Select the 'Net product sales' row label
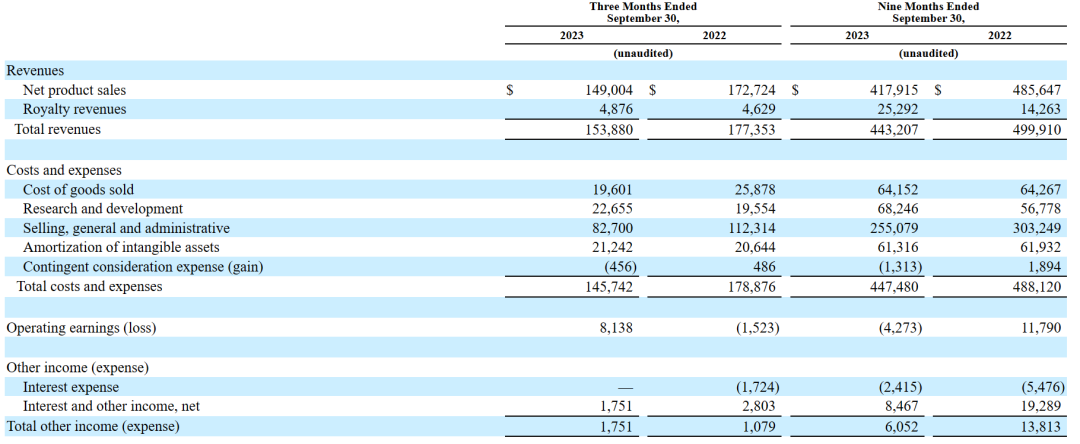 tap(74, 90)
